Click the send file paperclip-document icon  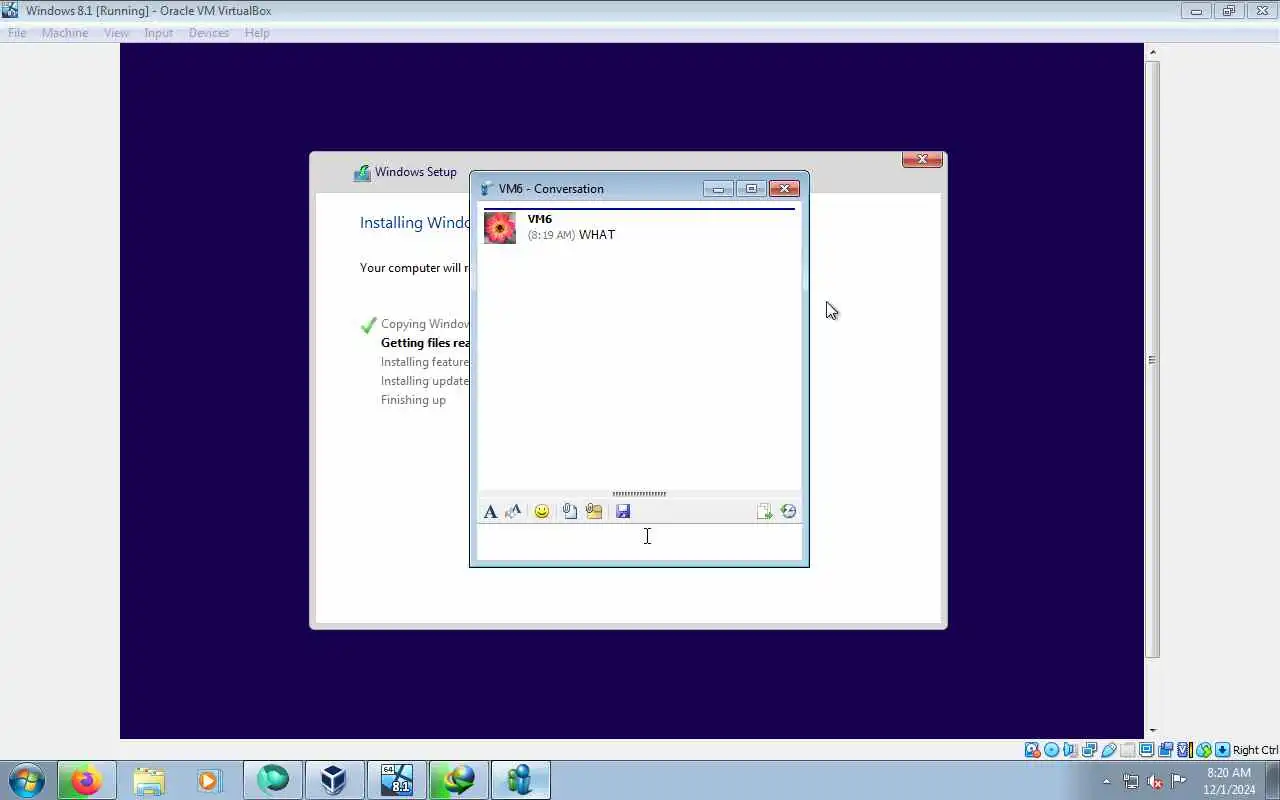(x=569, y=512)
